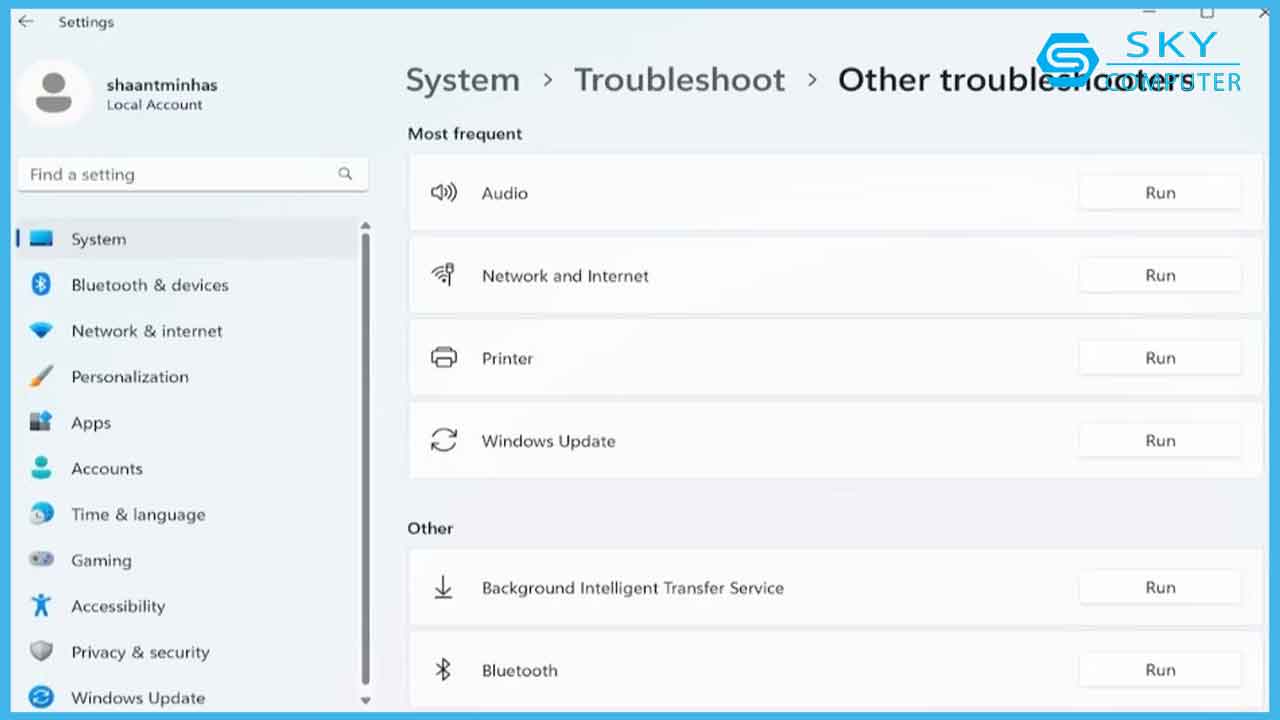
Task: Click the Audio row label
Action: tap(504, 193)
